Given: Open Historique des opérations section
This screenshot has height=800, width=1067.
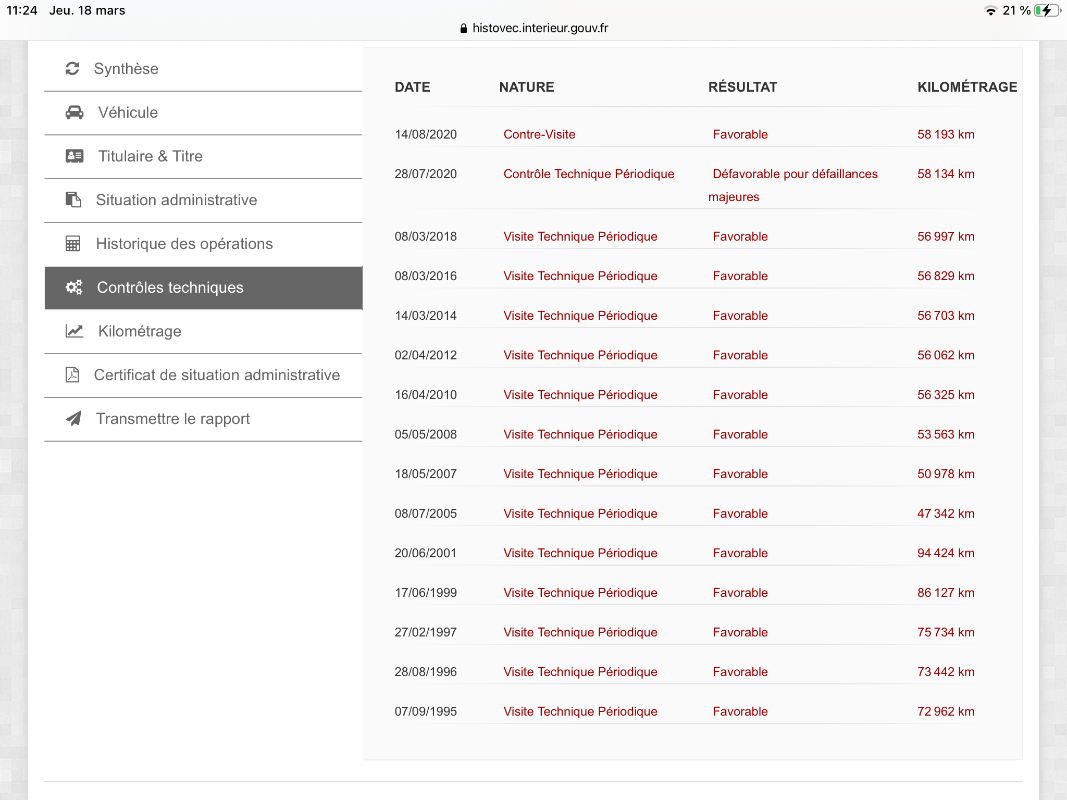Looking at the screenshot, I should [184, 244].
